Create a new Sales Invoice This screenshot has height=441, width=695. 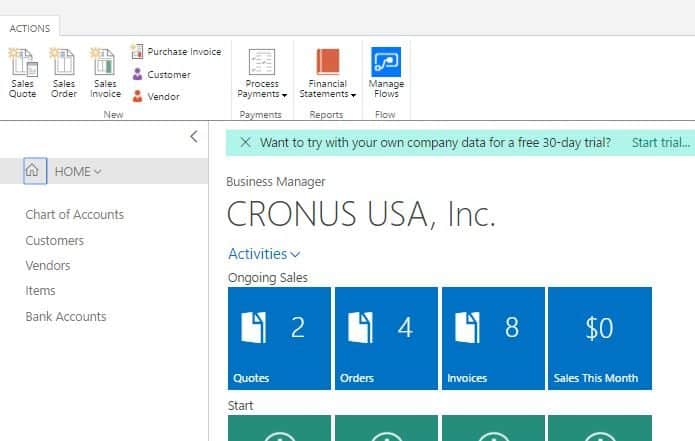tap(105, 73)
